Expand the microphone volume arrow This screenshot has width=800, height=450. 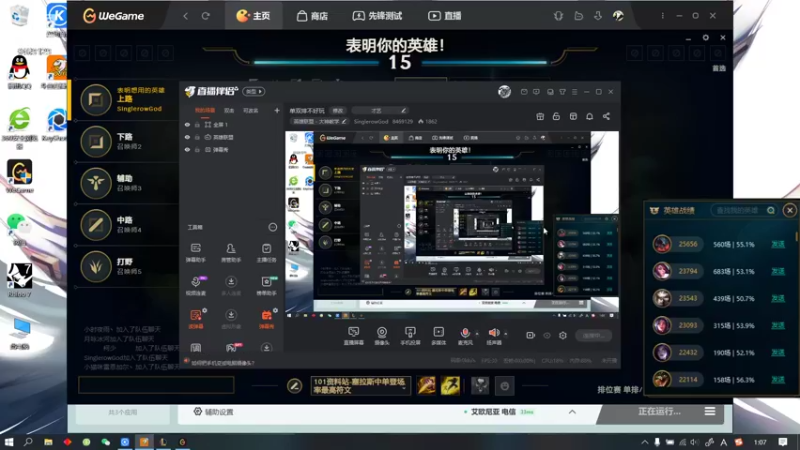point(477,334)
